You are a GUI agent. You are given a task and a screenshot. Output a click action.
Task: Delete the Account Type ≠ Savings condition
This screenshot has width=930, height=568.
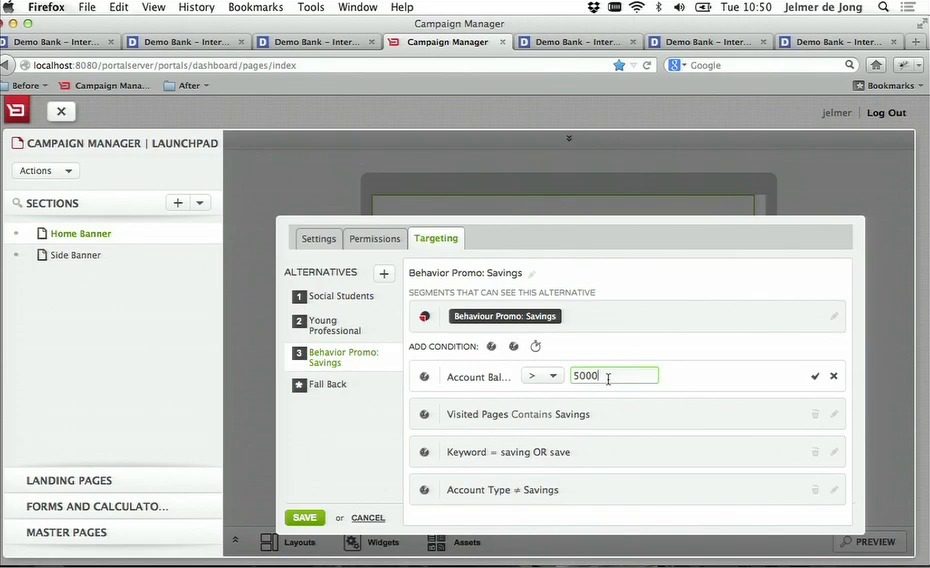815,490
